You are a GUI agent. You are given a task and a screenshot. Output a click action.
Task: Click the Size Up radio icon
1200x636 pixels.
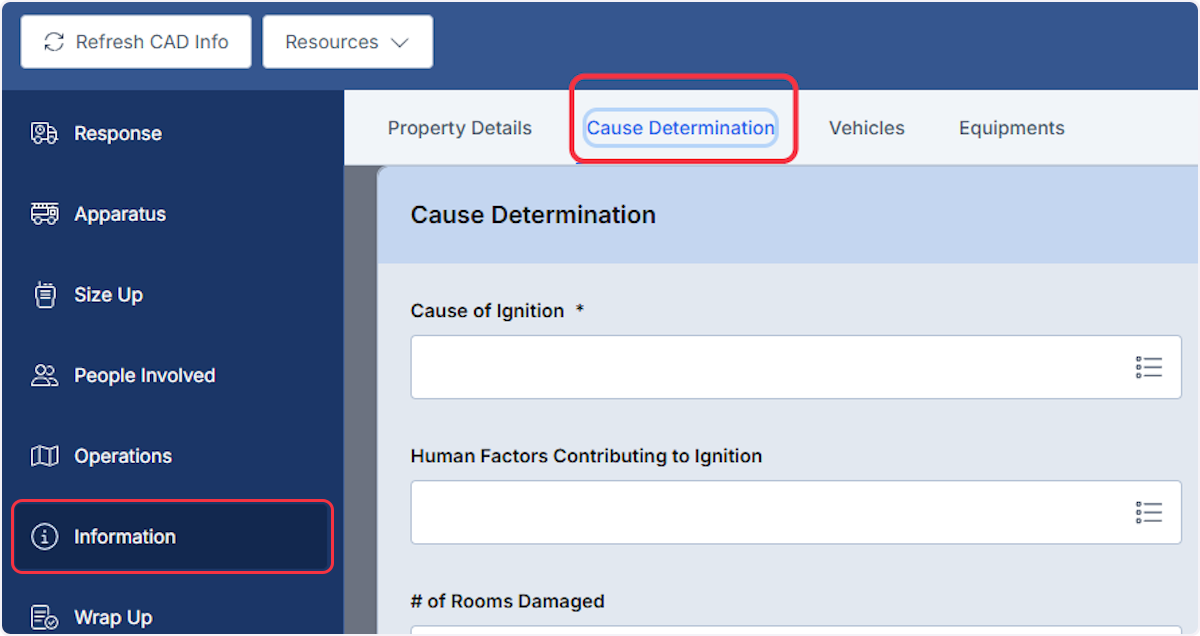tap(44, 295)
